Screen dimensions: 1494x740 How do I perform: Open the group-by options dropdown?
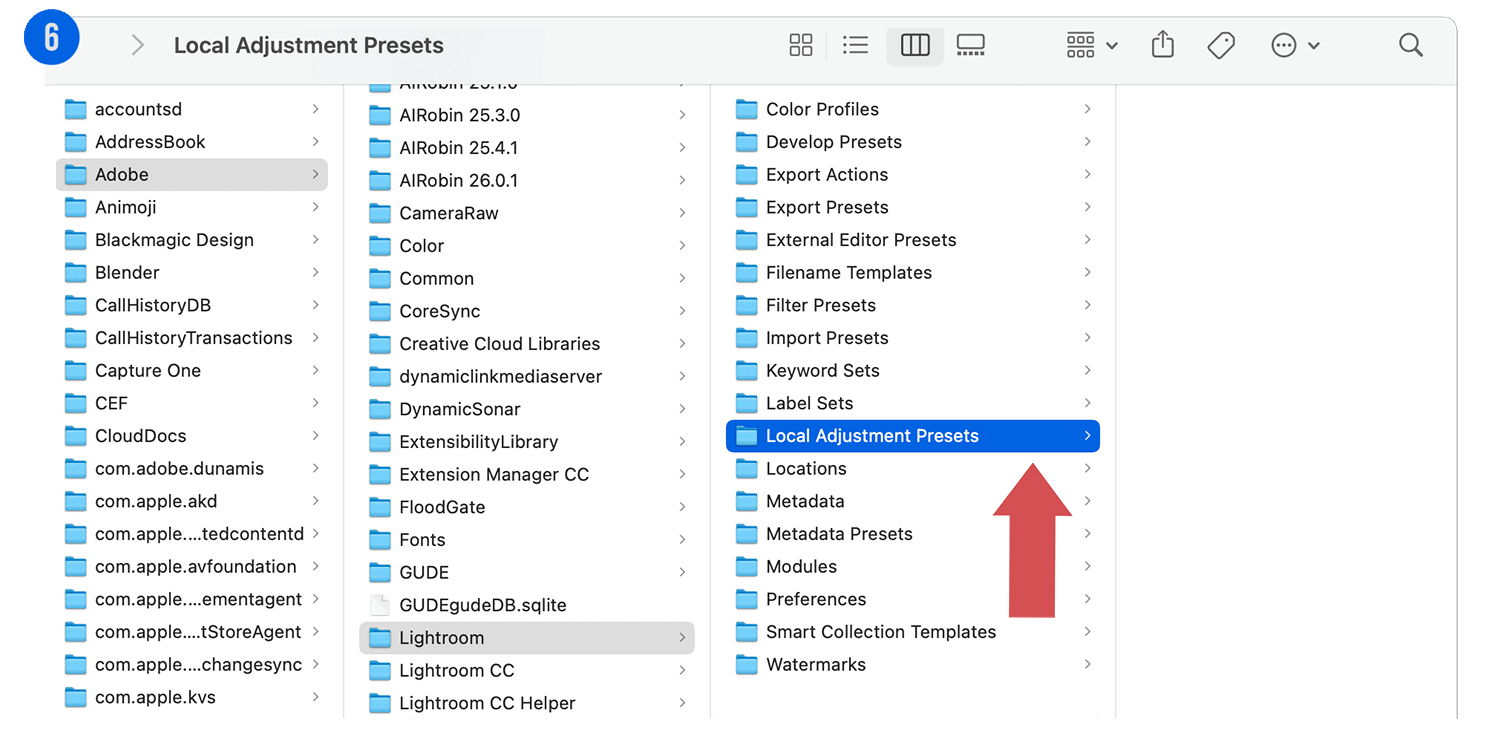pyautogui.click(x=1092, y=45)
